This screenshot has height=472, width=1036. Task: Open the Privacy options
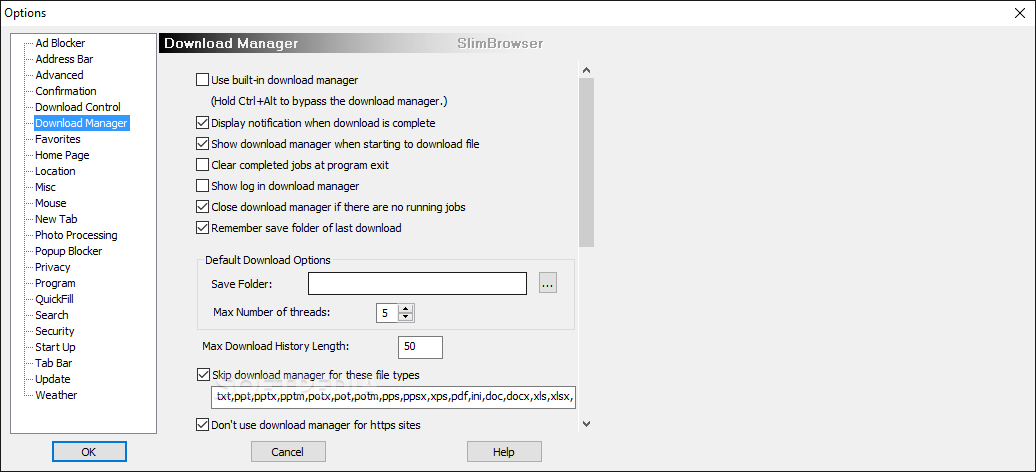pos(53,267)
